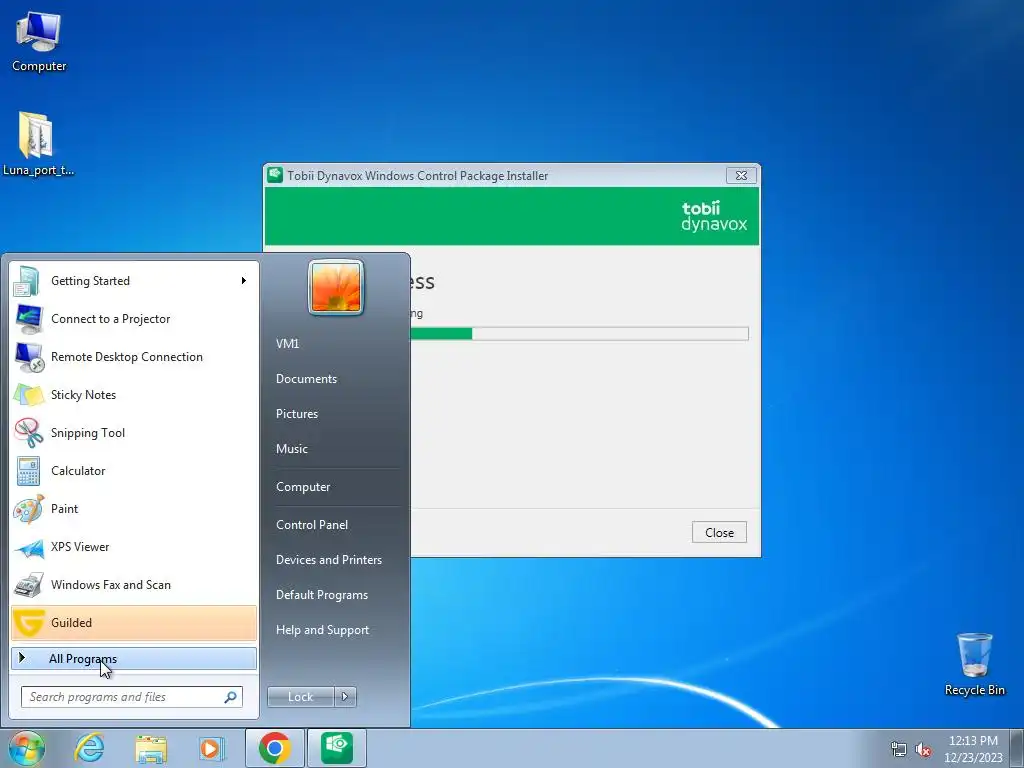Launch the Guilded app icon
1024x768 pixels.
(28, 622)
